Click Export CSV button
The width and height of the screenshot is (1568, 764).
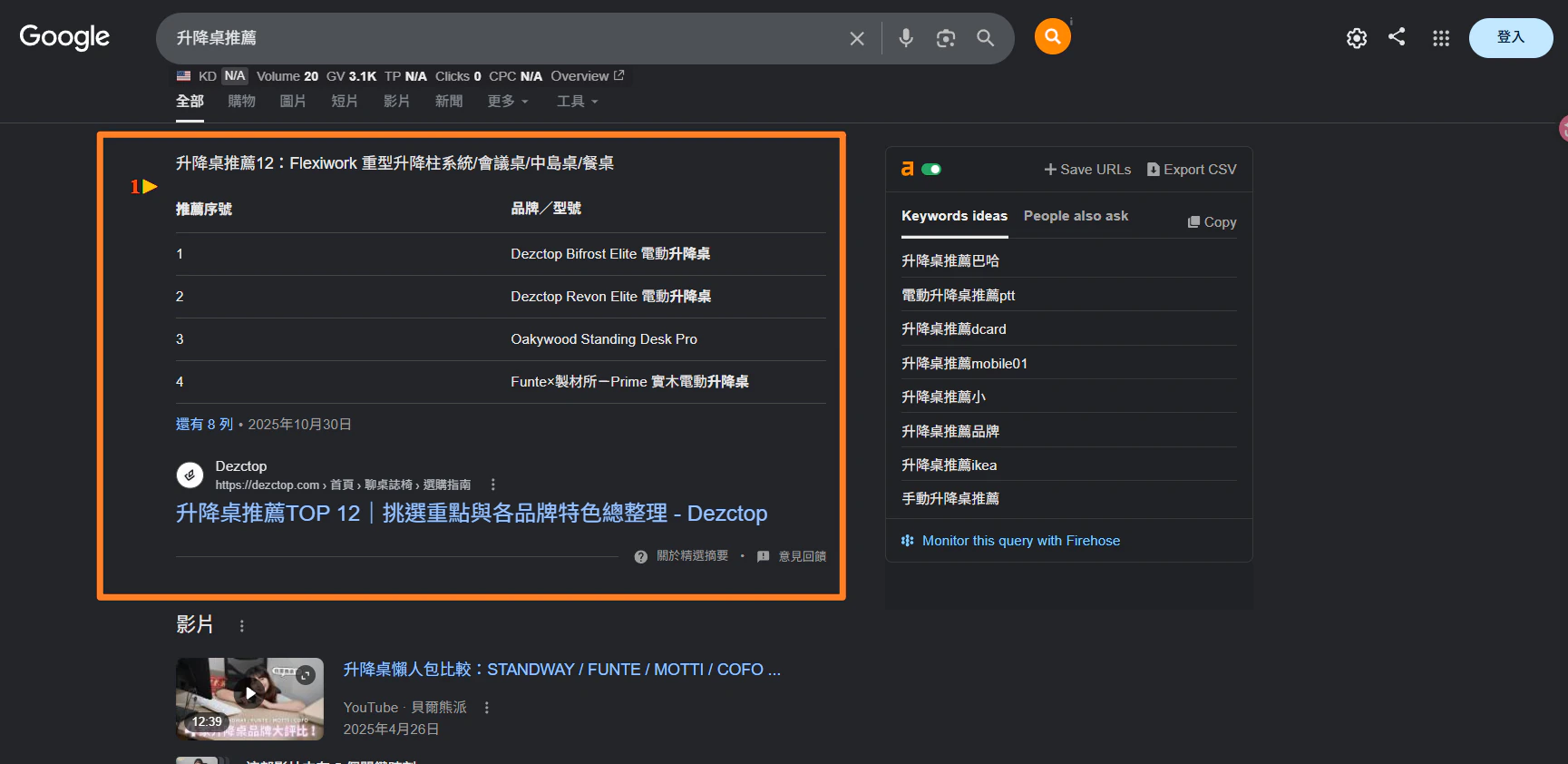point(1192,170)
